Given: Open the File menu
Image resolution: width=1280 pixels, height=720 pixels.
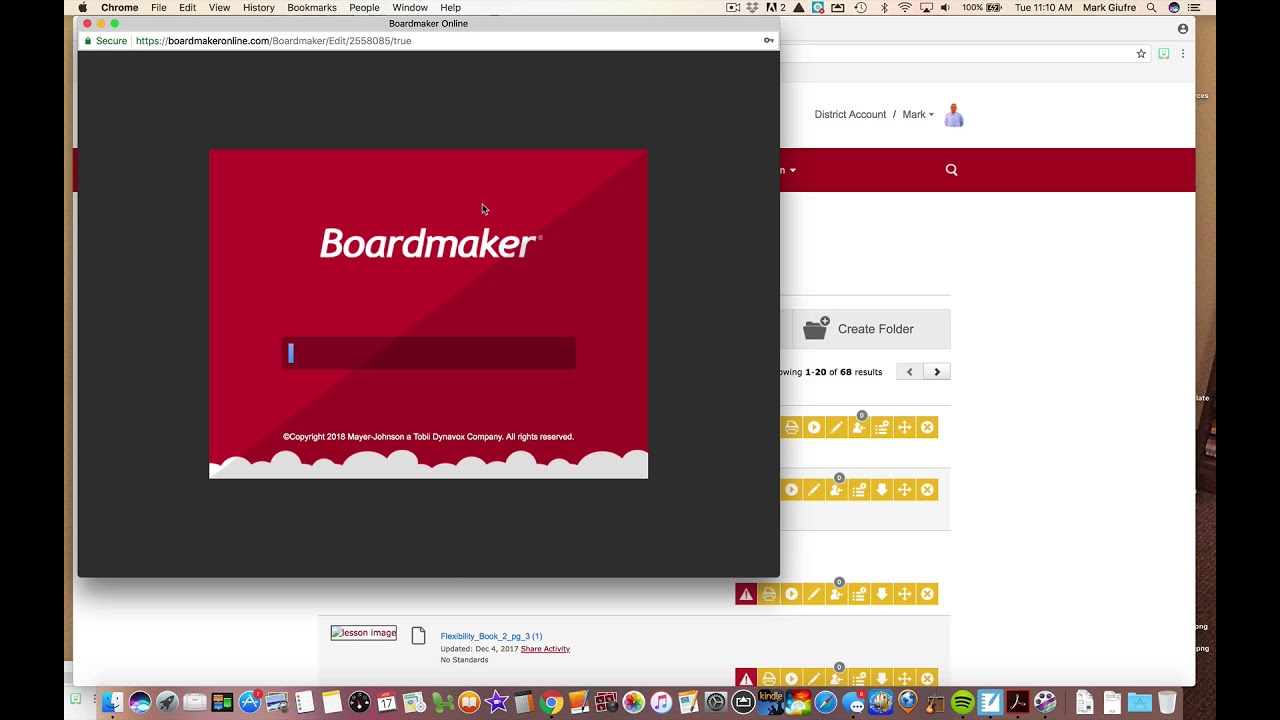Looking at the screenshot, I should tap(158, 8).
